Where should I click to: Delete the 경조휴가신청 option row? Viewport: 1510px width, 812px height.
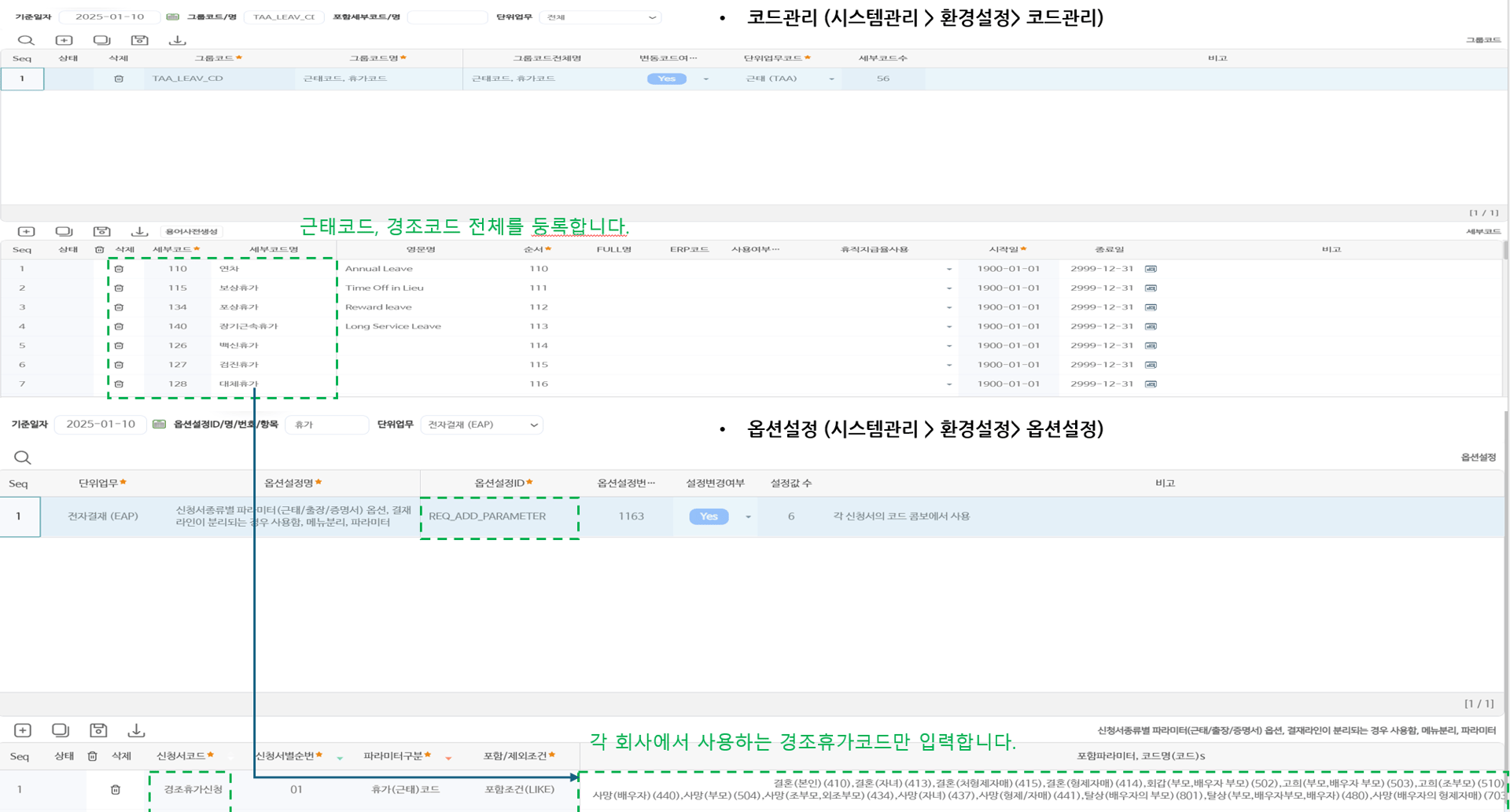116,789
